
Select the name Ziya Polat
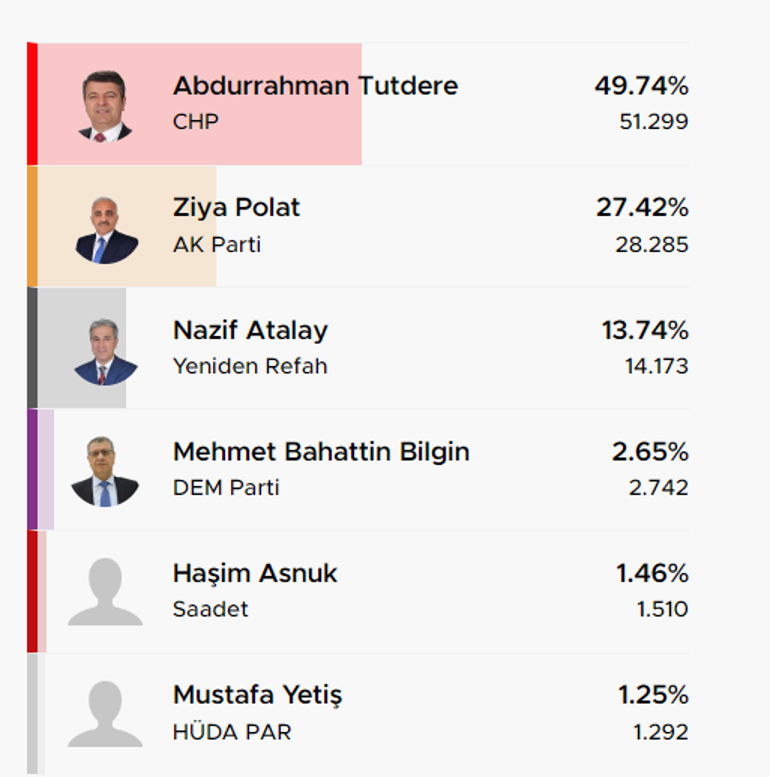(236, 208)
